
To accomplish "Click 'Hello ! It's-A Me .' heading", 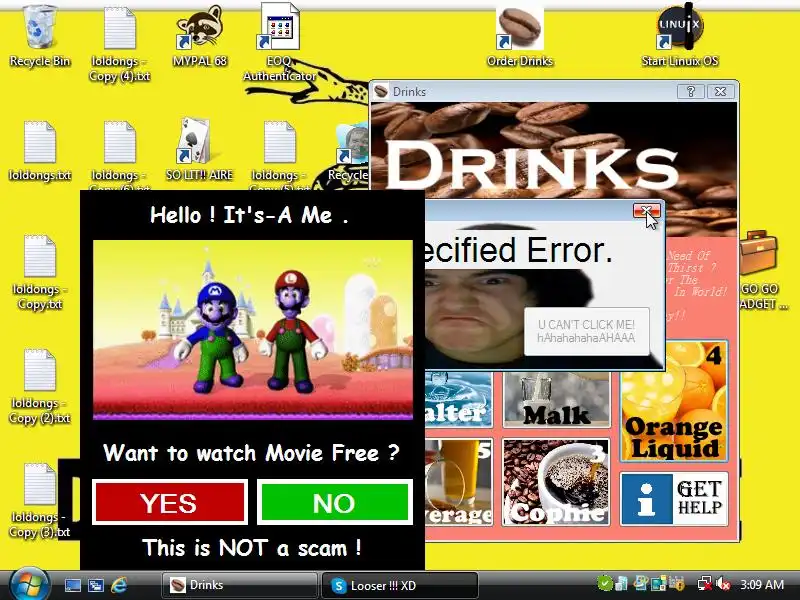I will [x=249, y=215].
